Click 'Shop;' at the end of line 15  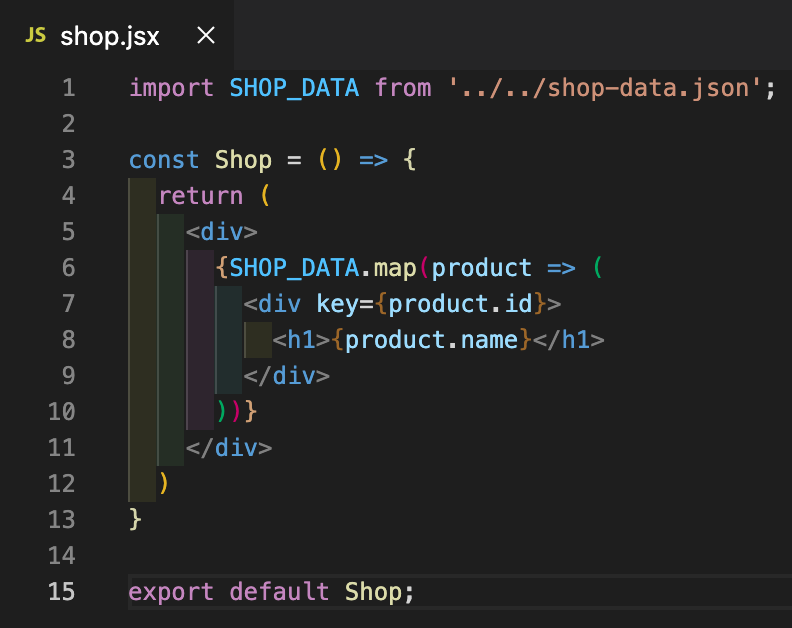[x=380, y=592]
